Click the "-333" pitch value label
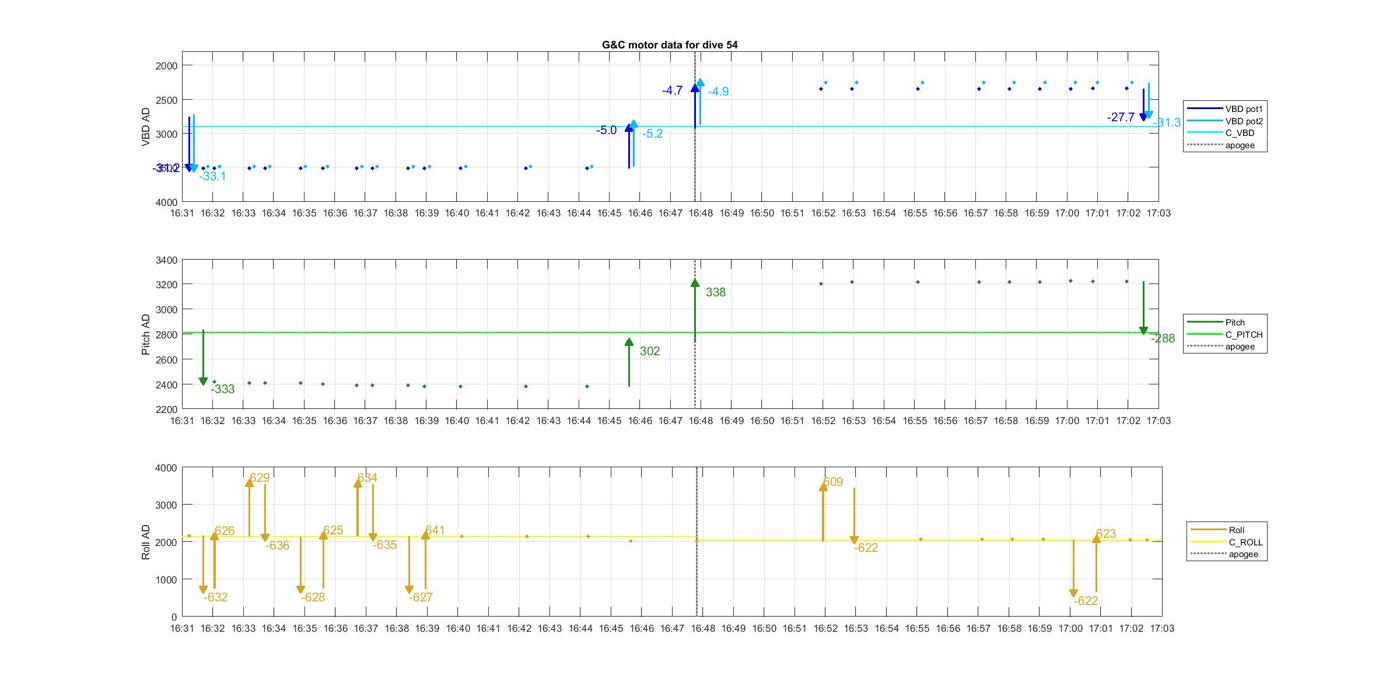 coord(223,389)
